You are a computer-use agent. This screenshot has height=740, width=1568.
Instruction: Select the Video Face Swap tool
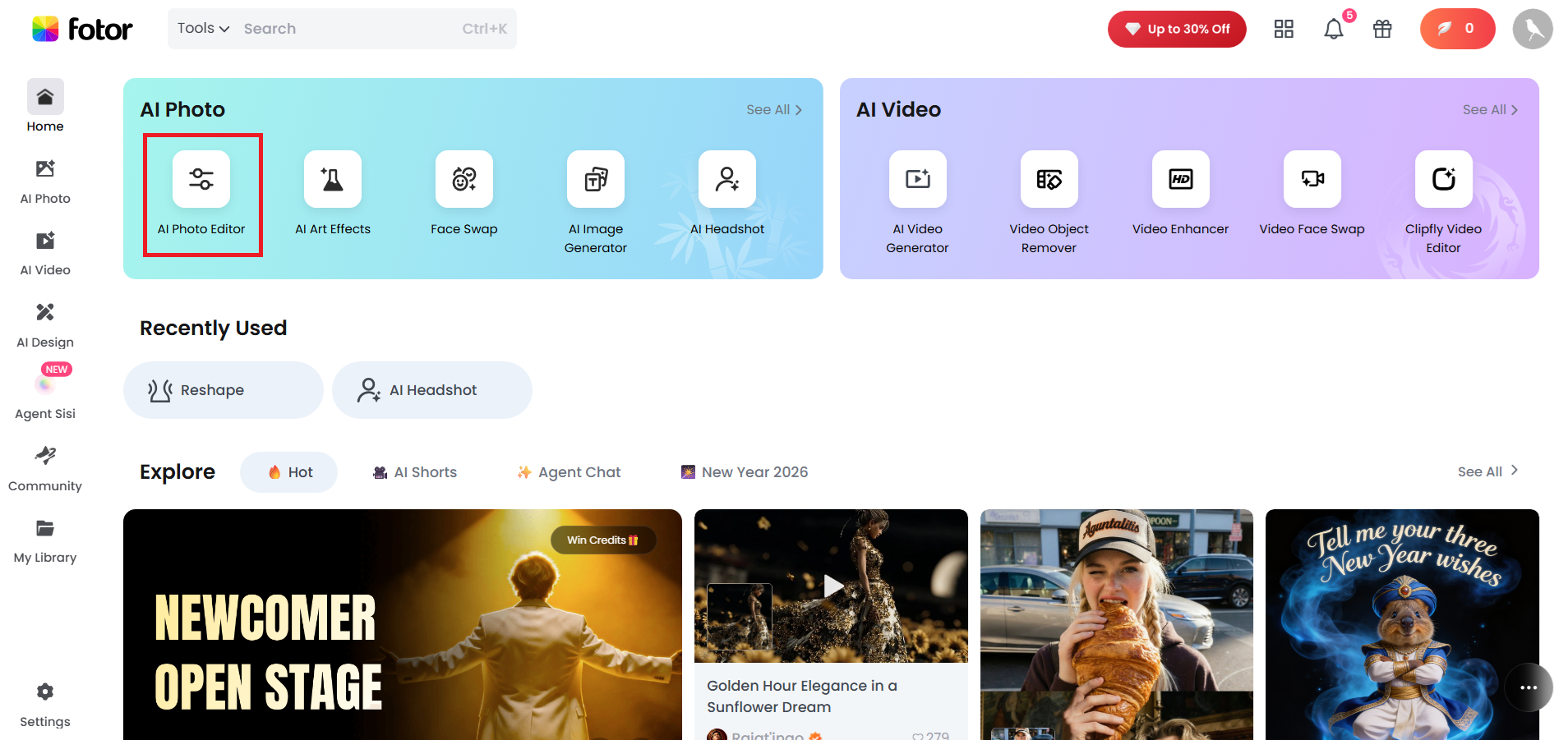1311,195
